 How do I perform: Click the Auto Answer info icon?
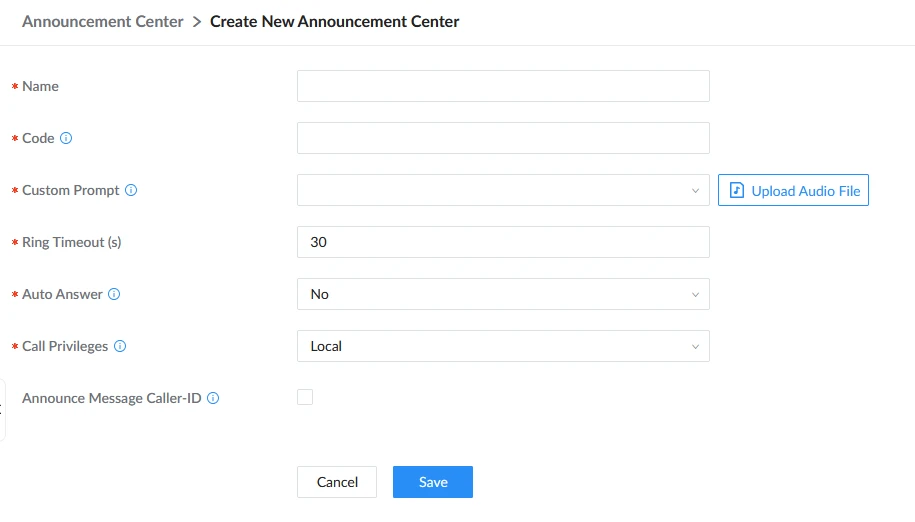(114, 294)
